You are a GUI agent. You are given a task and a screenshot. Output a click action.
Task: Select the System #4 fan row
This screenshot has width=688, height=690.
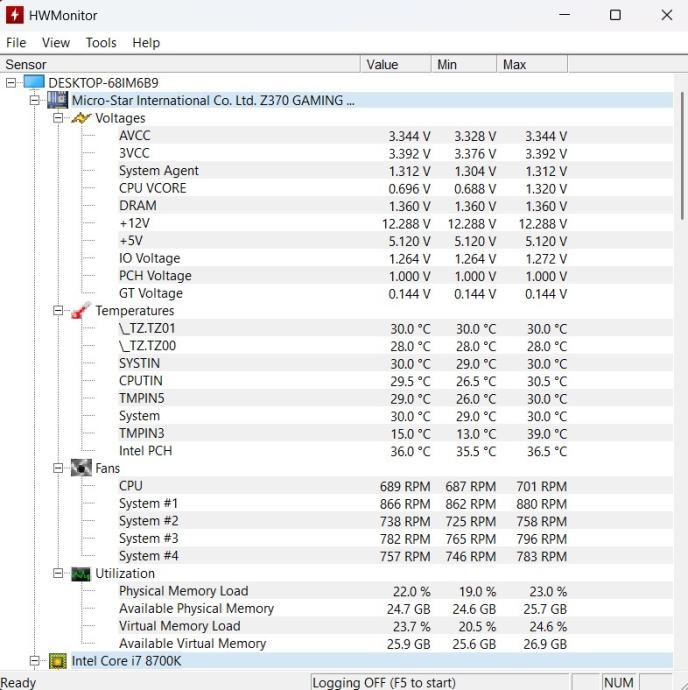(x=395, y=556)
